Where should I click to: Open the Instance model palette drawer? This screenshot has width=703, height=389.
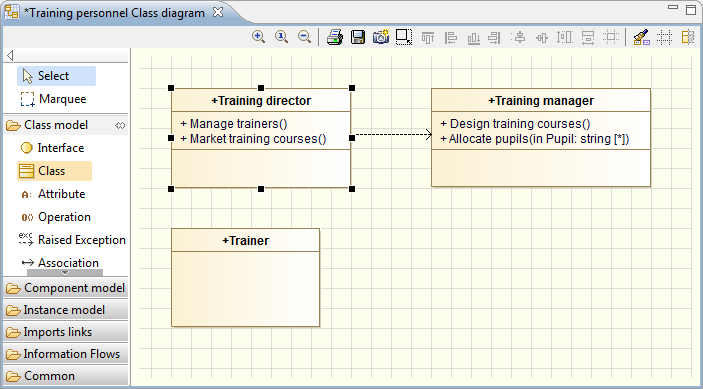coord(65,310)
